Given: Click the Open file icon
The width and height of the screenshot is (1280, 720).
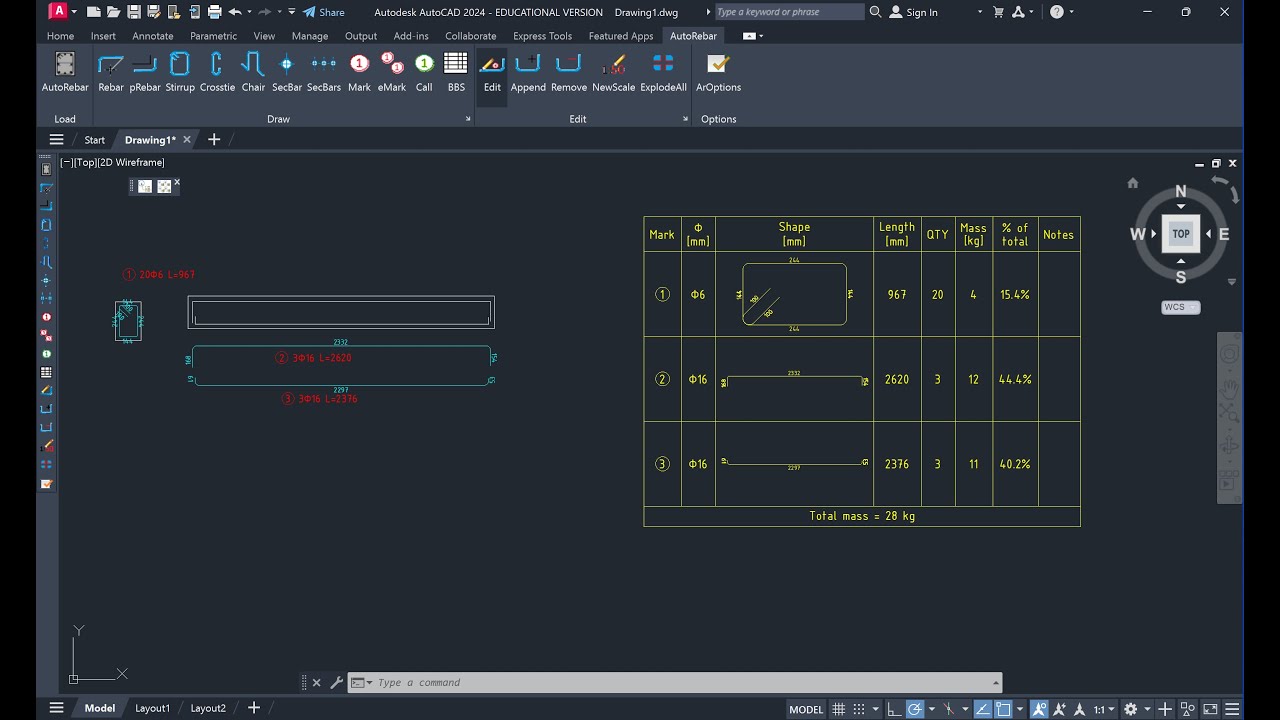Looking at the screenshot, I should click(x=113, y=12).
